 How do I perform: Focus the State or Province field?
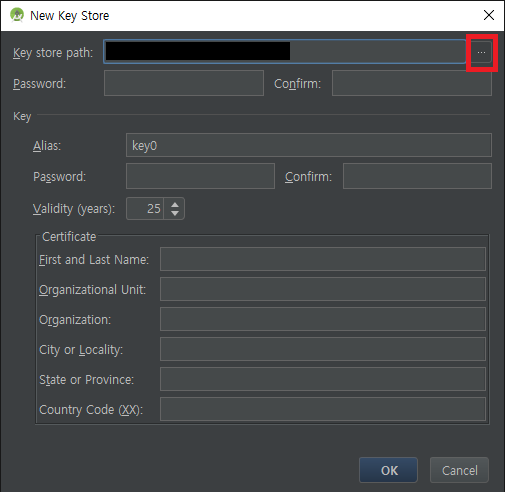tap(323, 379)
